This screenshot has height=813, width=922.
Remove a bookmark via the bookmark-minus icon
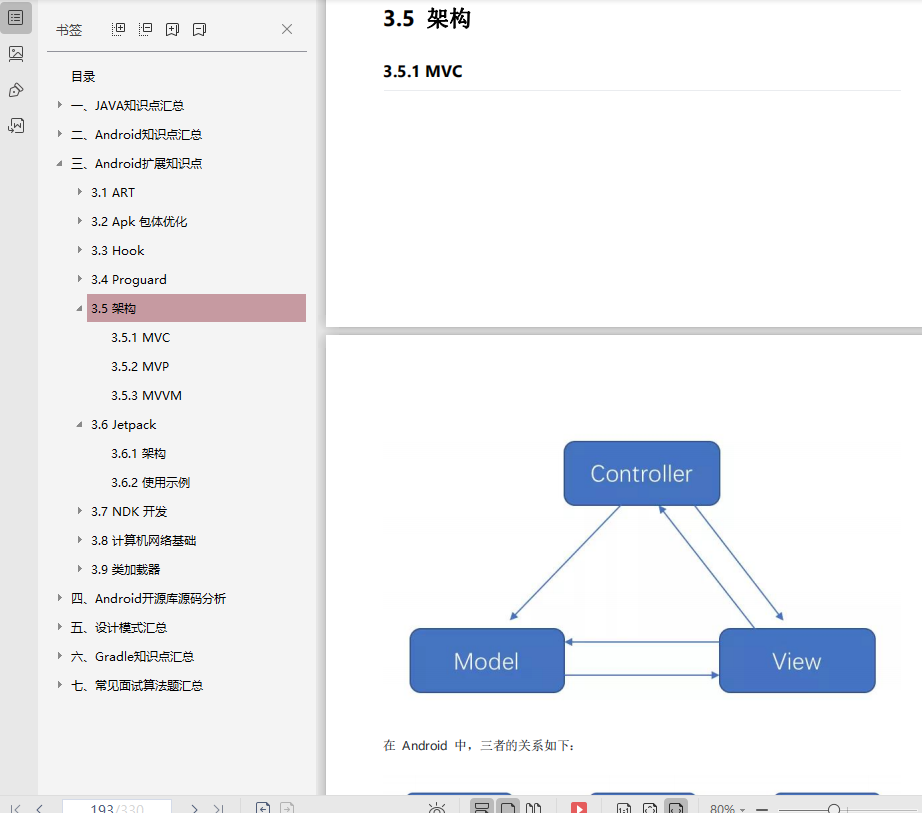tap(199, 30)
